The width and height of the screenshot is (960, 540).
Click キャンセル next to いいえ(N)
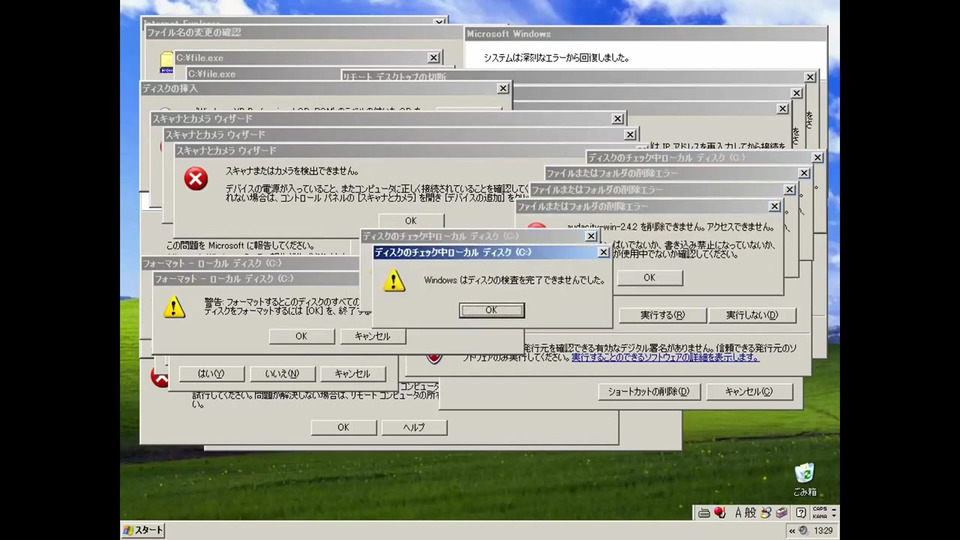coord(353,373)
